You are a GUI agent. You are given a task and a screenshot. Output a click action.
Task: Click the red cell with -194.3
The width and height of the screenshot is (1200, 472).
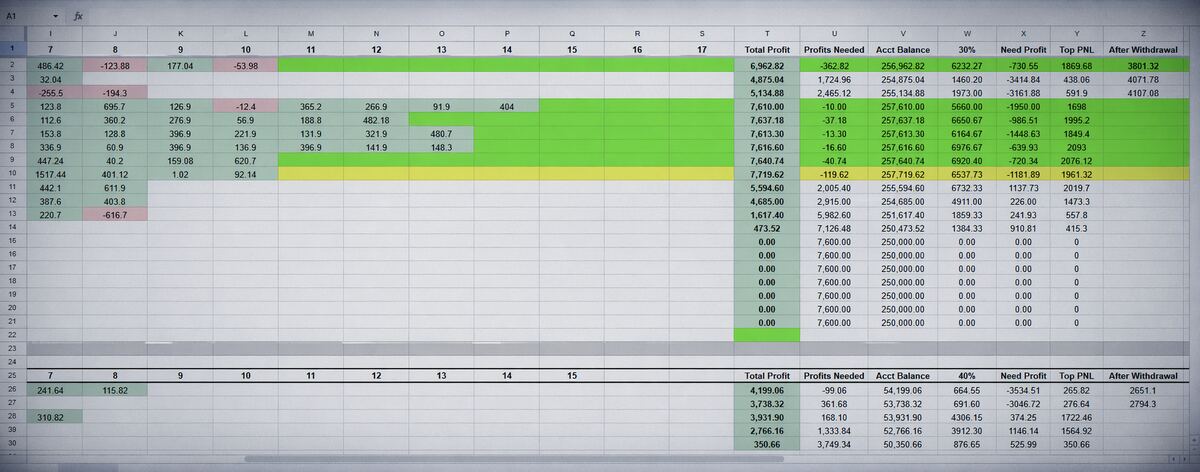coord(115,92)
